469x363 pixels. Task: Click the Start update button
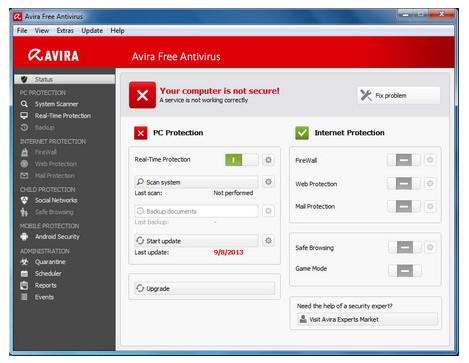pyautogui.click(x=196, y=241)
